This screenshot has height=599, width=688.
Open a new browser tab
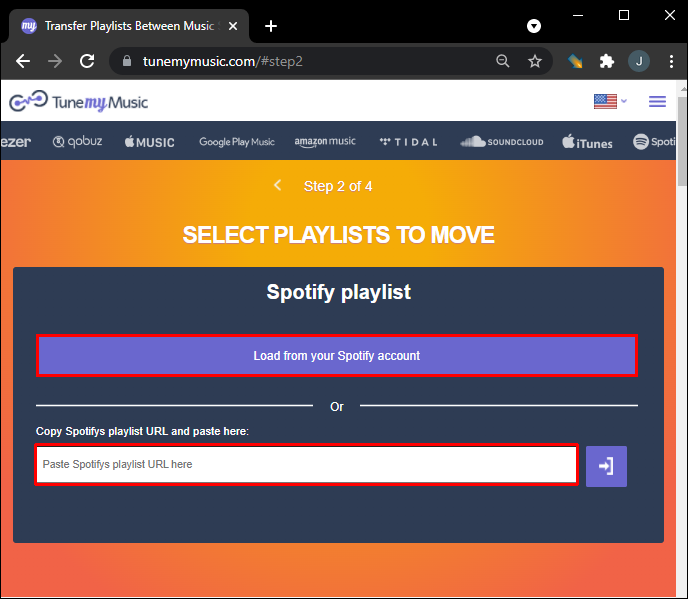[x=270, y=26]
